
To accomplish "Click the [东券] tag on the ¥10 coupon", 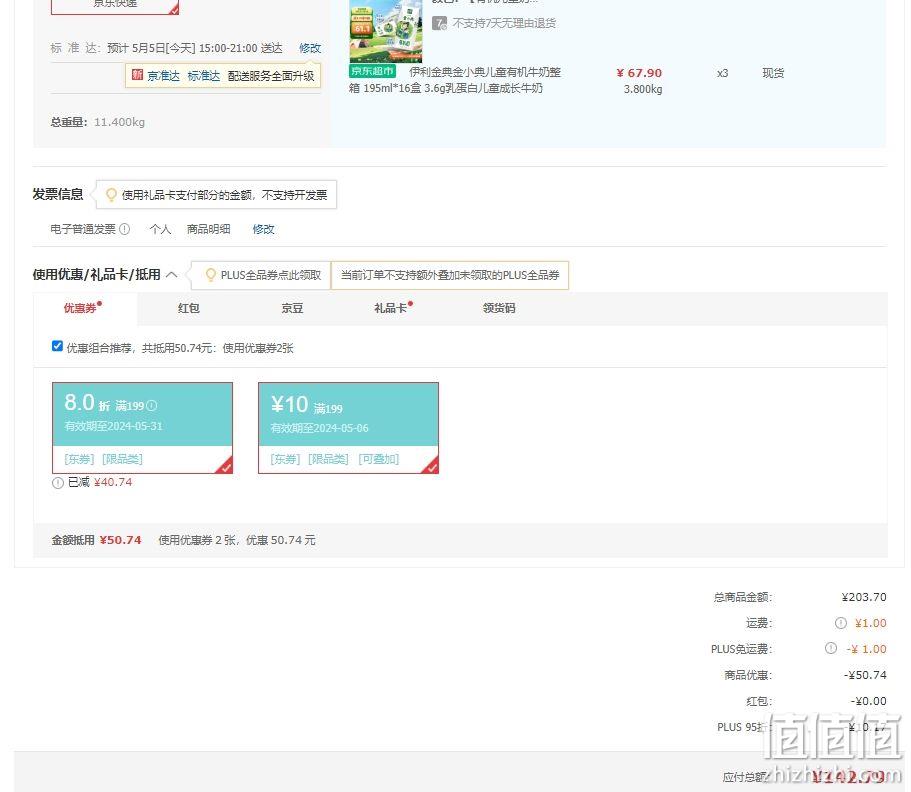I will (285, 459).
